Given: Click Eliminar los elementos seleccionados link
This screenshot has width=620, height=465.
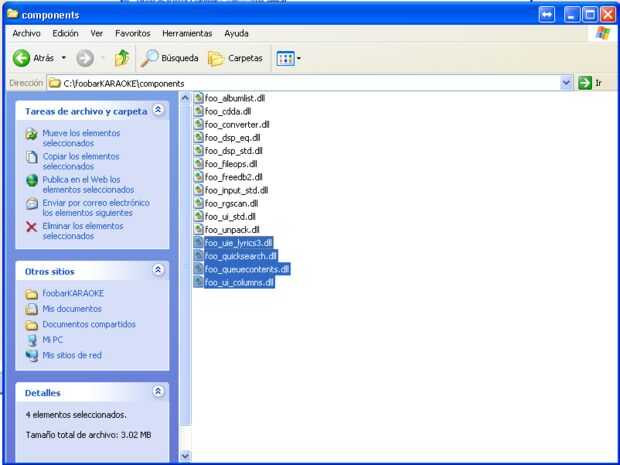Looking at the screenshot, I should [83, 231].
